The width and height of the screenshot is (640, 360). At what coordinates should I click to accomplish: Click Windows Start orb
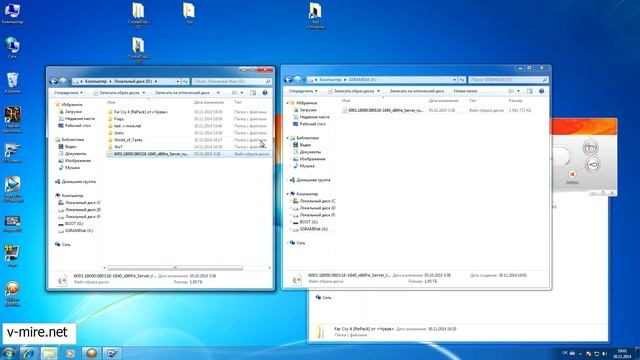(x=9, y=353)
